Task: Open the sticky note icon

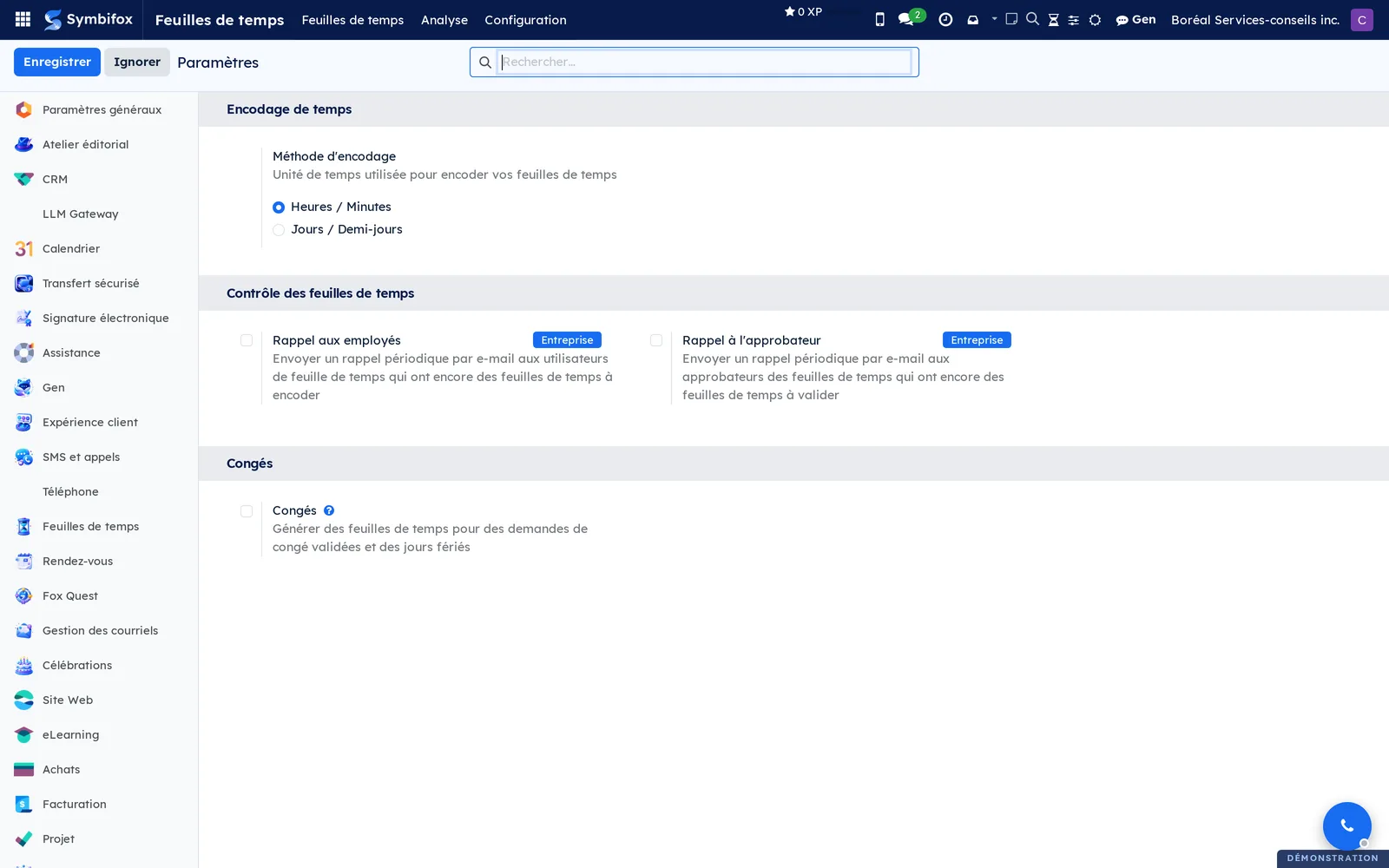Action: point(1011,18)
